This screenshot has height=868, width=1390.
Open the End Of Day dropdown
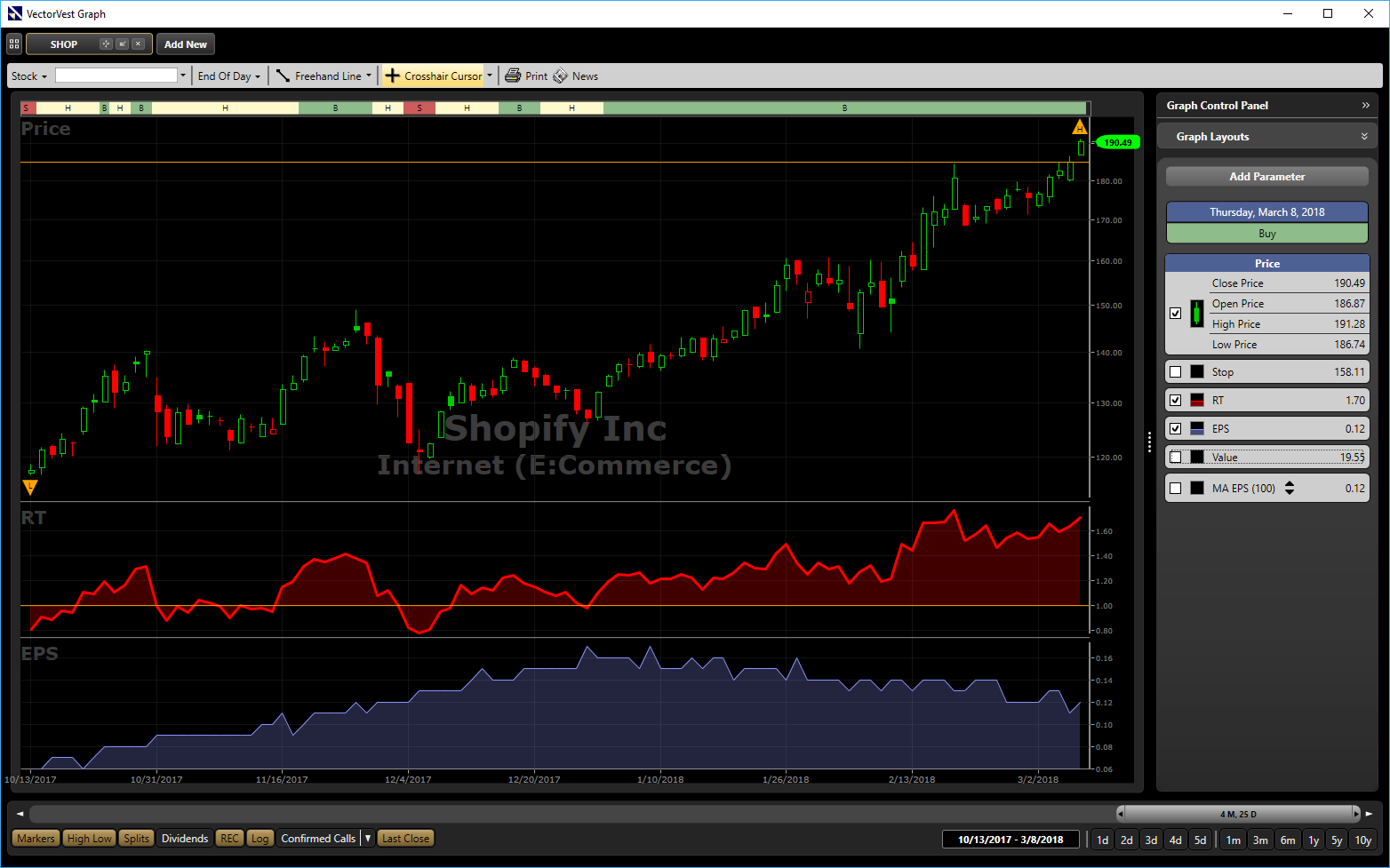pyautogui.click(x=229, y=76)
